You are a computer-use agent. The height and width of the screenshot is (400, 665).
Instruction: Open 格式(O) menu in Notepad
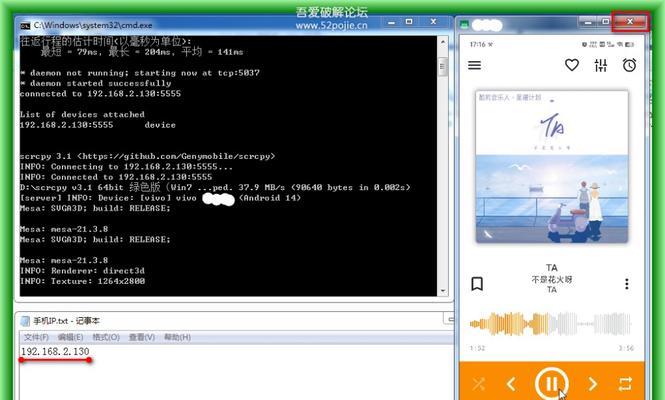[x=106, y=337]
